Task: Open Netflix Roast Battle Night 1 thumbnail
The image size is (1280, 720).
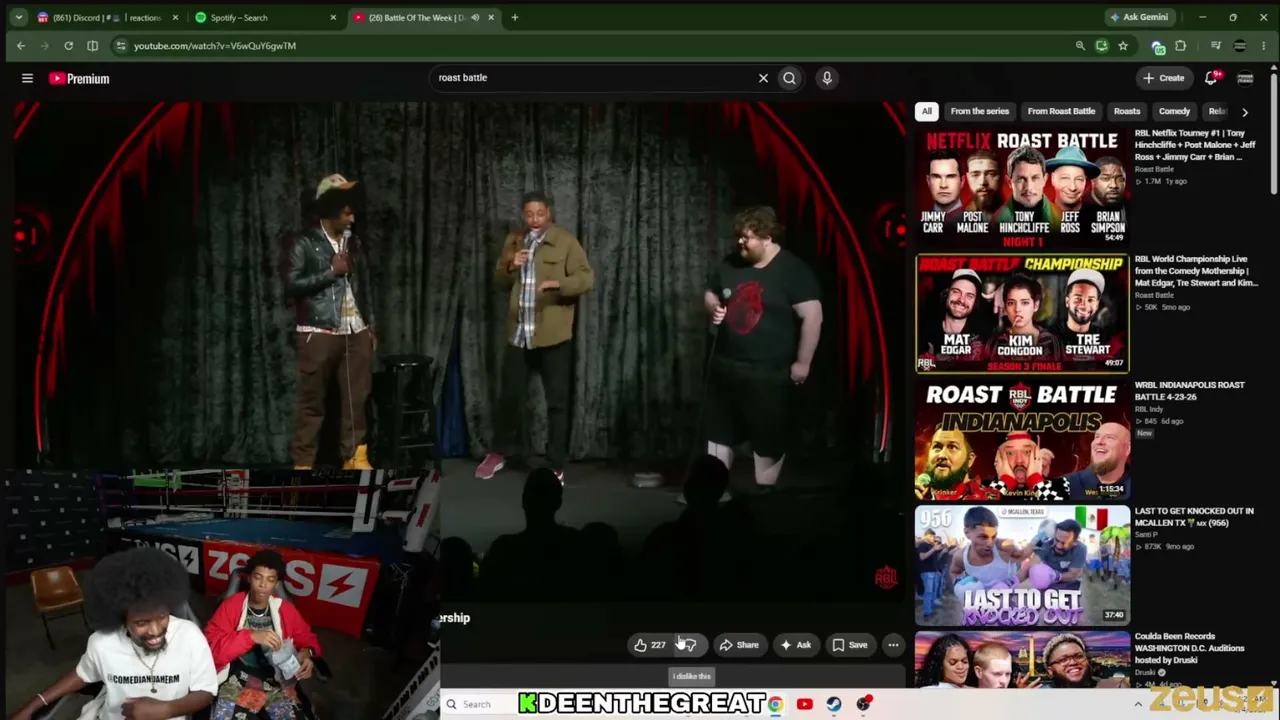Action: (1022, 187)
